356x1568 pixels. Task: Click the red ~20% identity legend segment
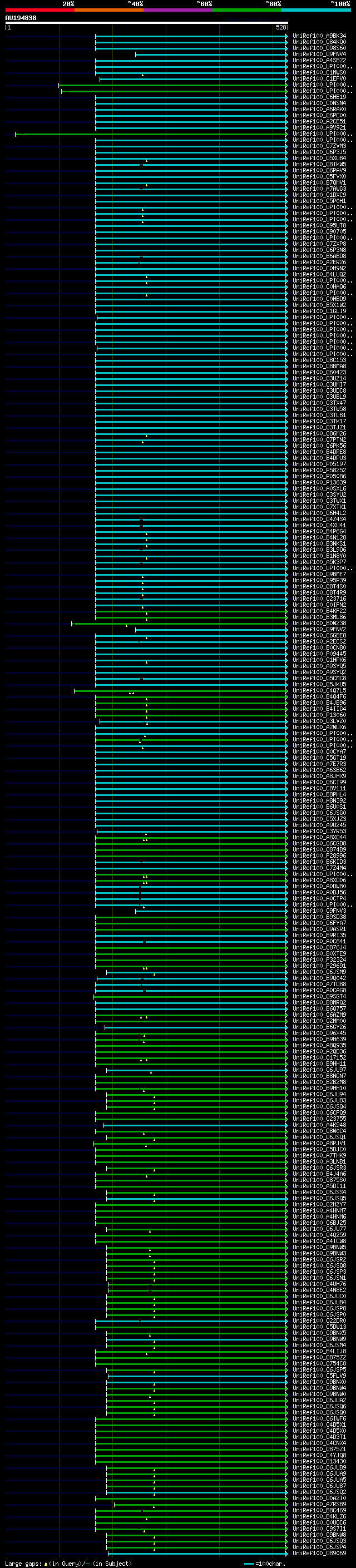point(40,10)
